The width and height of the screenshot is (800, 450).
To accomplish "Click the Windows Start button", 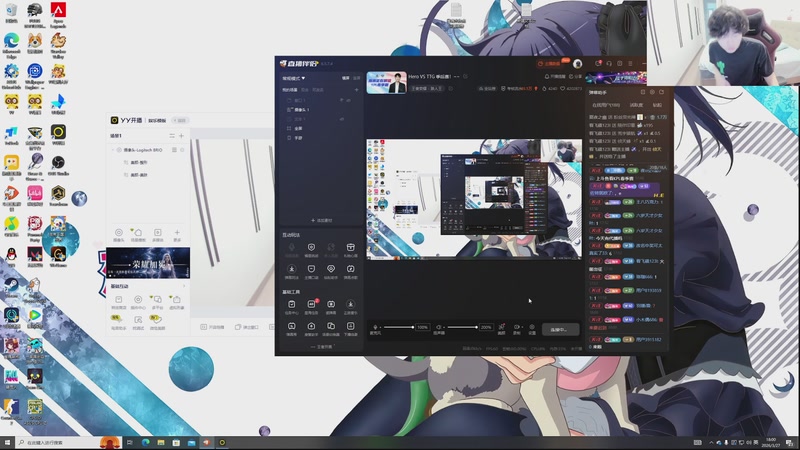I will pos(7,442).
